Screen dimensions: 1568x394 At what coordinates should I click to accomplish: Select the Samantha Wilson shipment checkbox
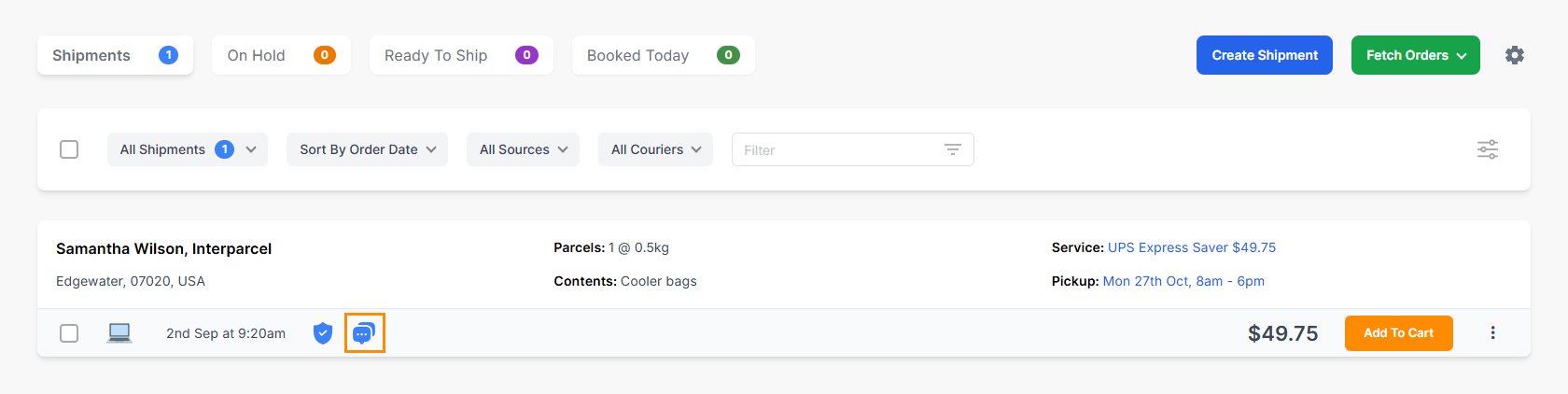point(69,333)
